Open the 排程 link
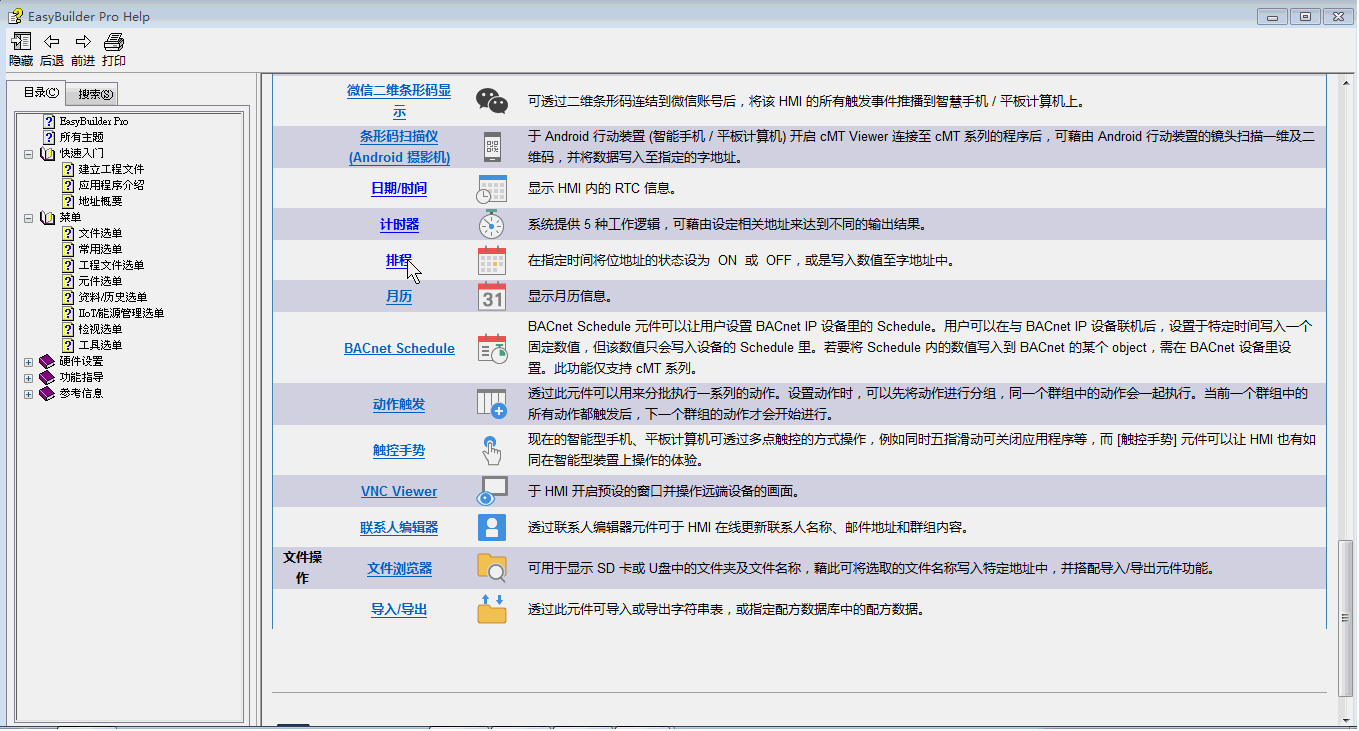This screenshot has width=1359, height=731. pos(399,260)
